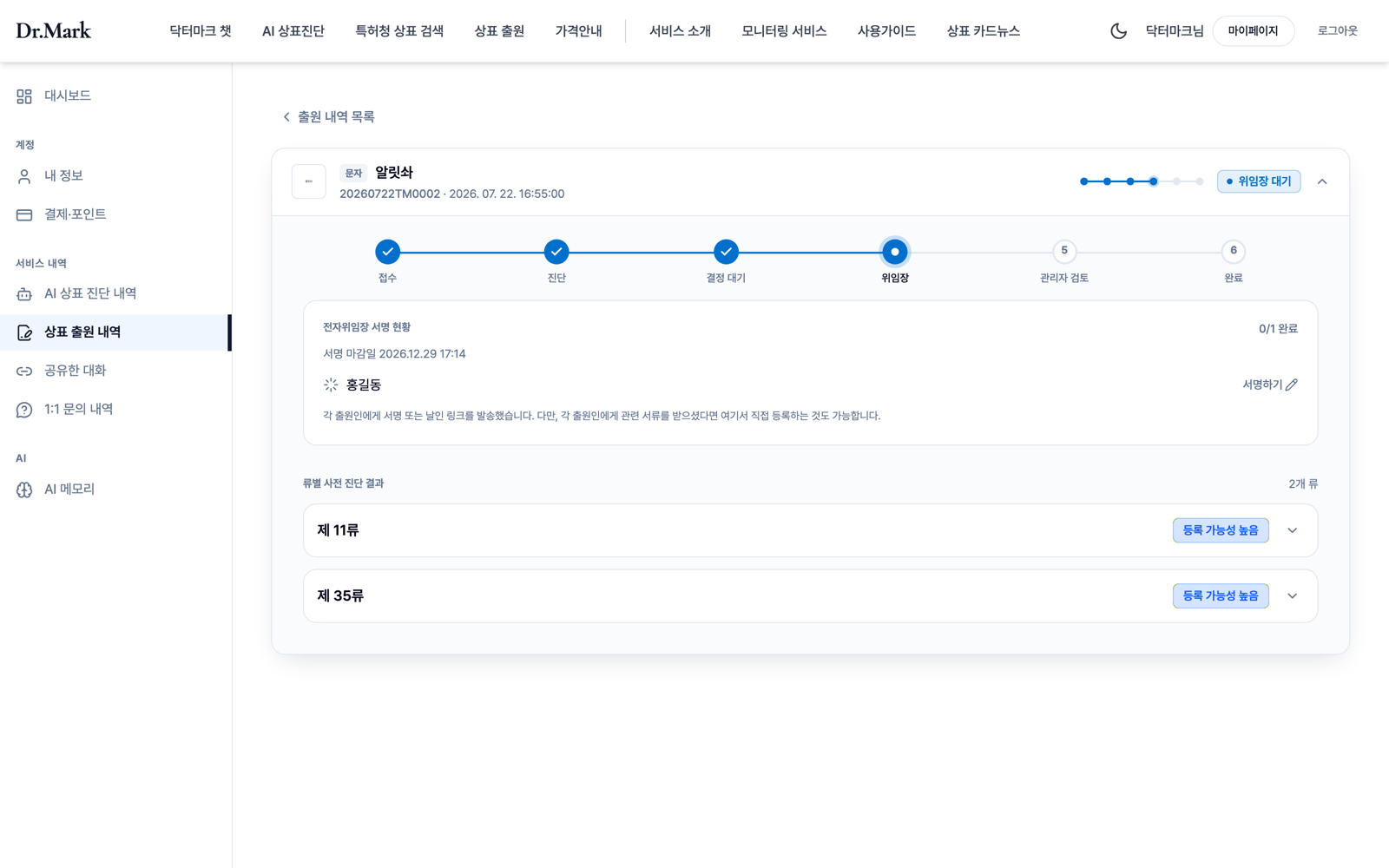Open 결제·포인트 in the sidebar
The height and width of the screenshot is (868, 1389).
pos(76,214)
